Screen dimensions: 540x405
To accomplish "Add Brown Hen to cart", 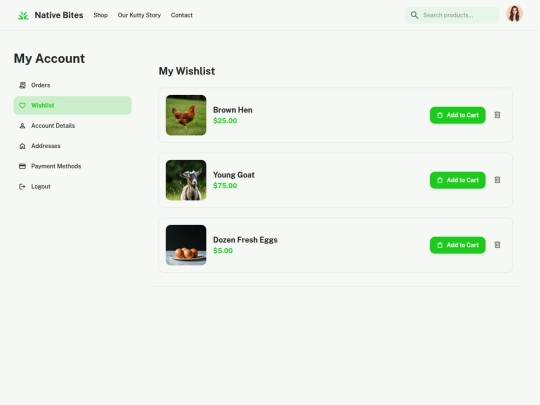I will tap(457, 115).
